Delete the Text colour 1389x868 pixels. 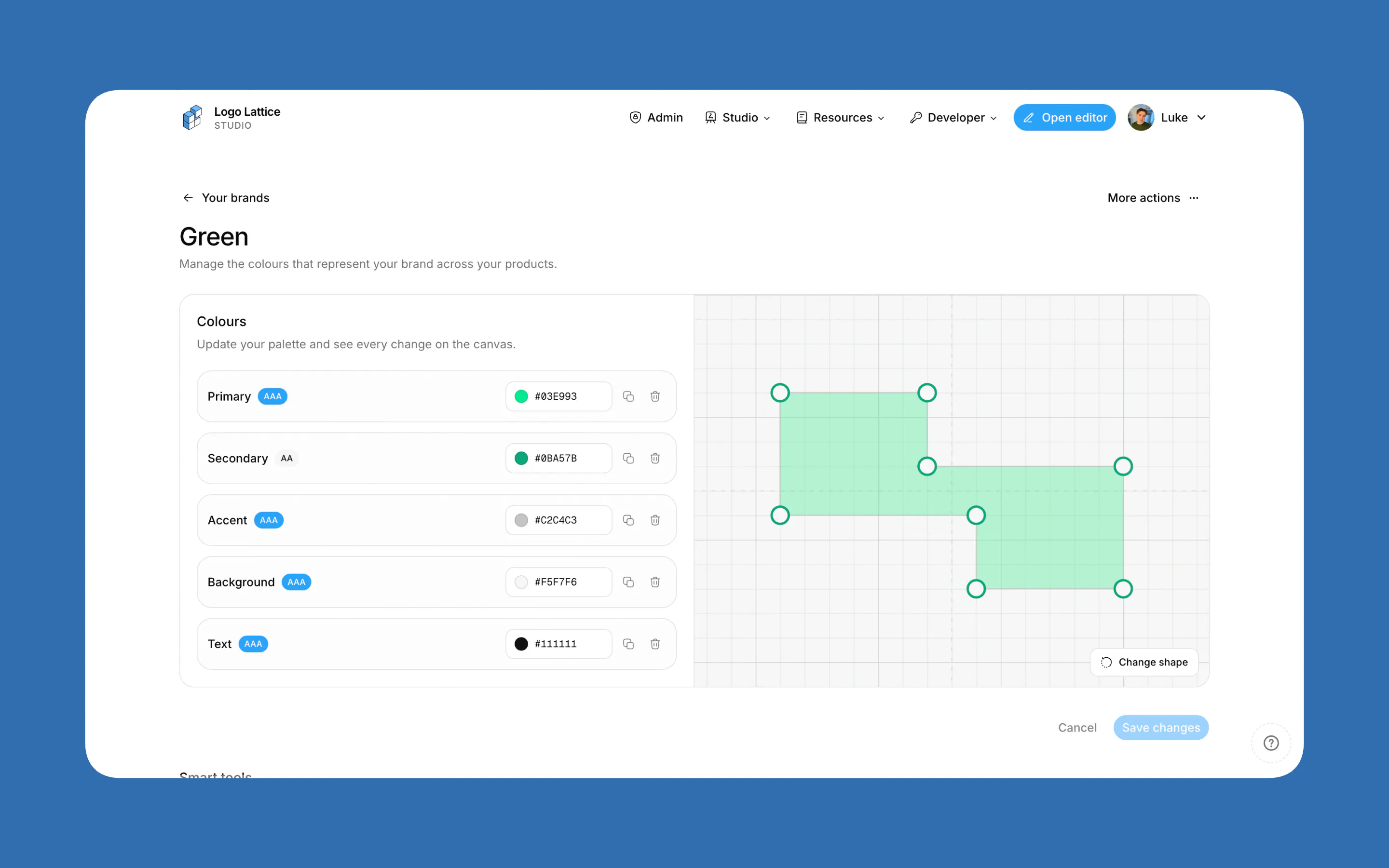pyautogui.click(x=655, y=645)
